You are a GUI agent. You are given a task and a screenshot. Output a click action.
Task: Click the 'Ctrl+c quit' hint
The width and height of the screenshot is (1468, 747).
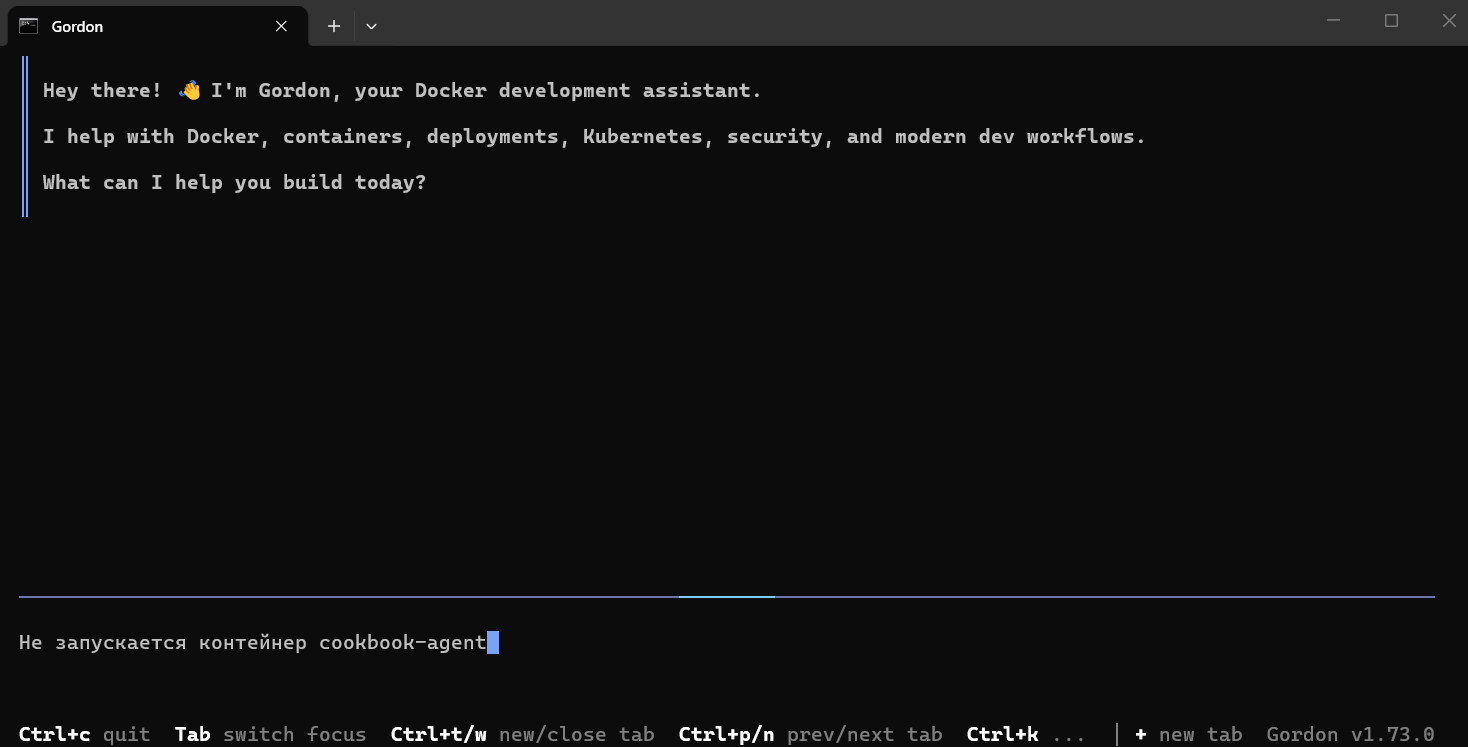84,735
